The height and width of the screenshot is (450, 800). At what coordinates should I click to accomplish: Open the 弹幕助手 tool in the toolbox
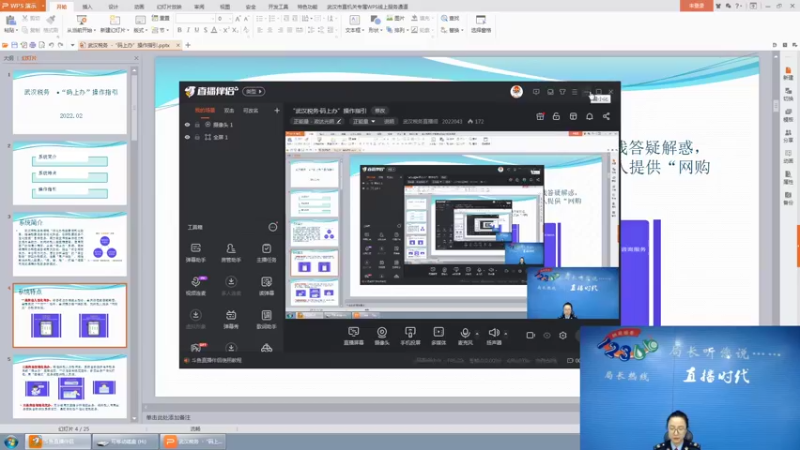[195, 253]
